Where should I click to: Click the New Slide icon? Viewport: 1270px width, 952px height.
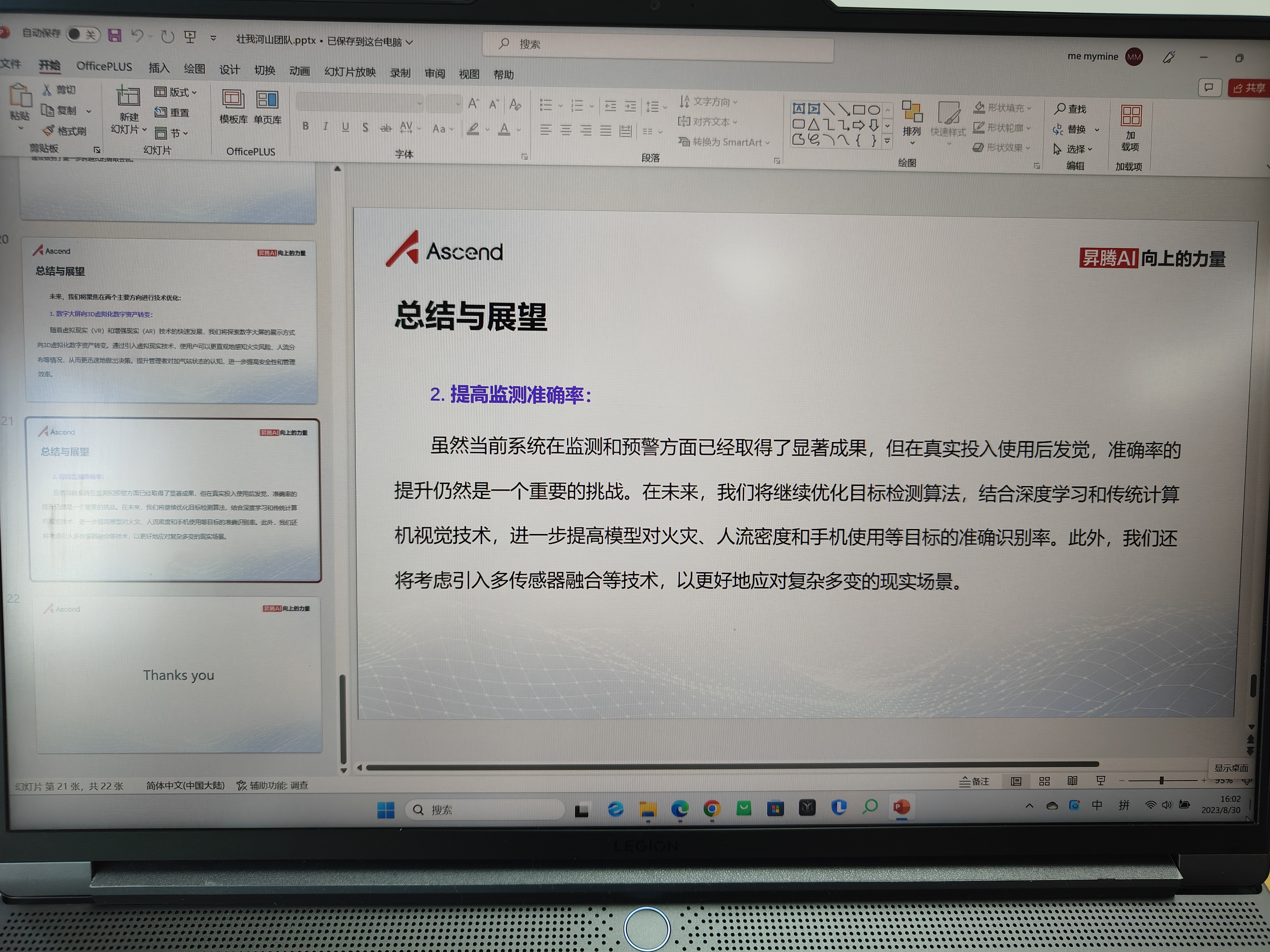129,97
